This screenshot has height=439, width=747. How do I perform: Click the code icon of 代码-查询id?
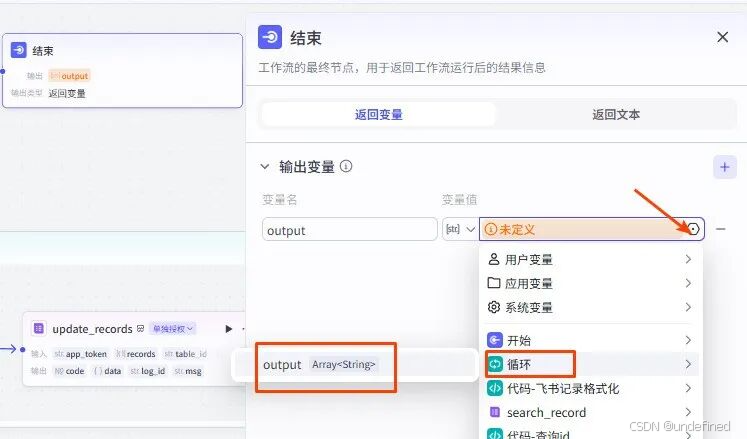pyautogui.click(x=495, y=434)
